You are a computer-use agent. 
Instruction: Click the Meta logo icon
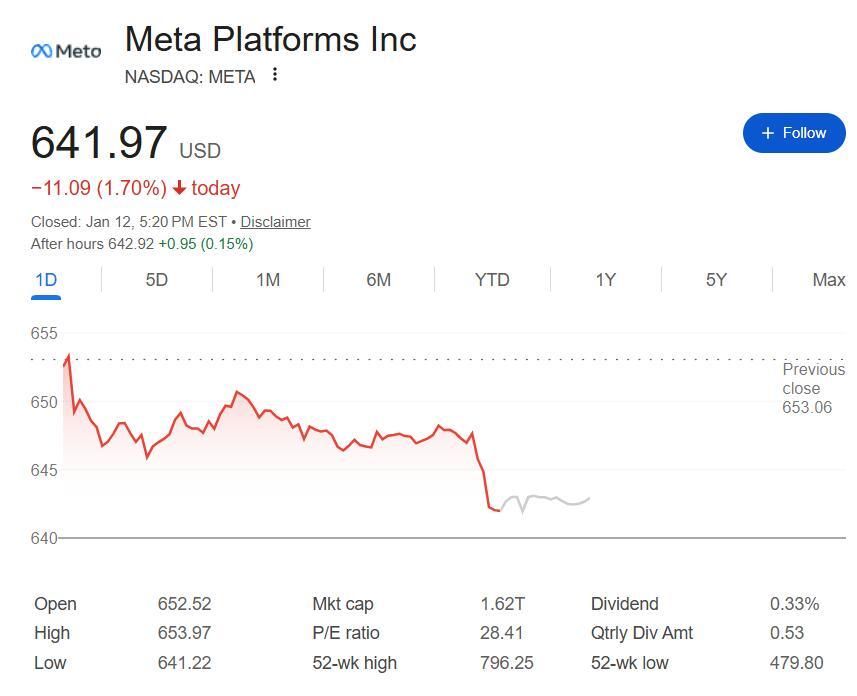[66, 51]
